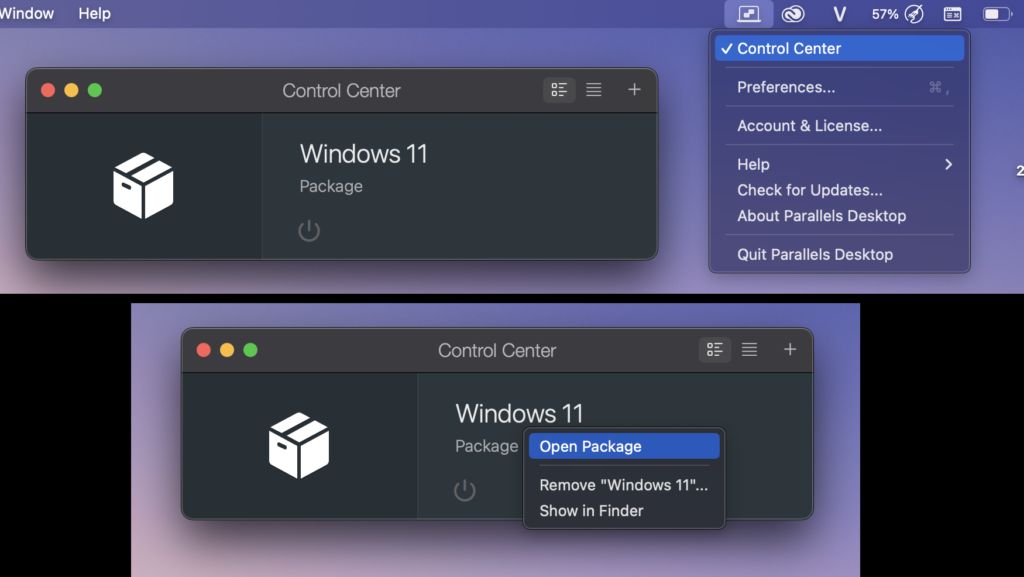Choose Remove "Windows 11"... context item
This screenshot has width=1024, height=577.
(x=624, y=485)
